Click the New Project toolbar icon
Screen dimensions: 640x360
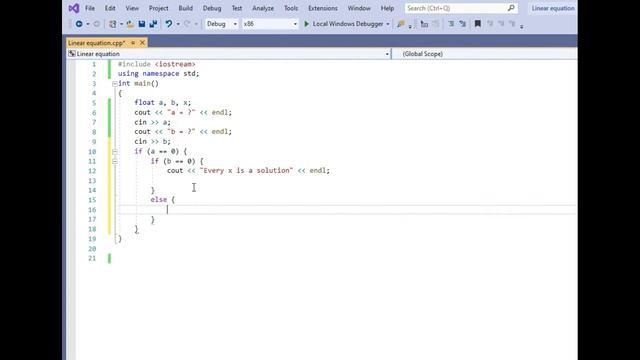tap(113, 24)
